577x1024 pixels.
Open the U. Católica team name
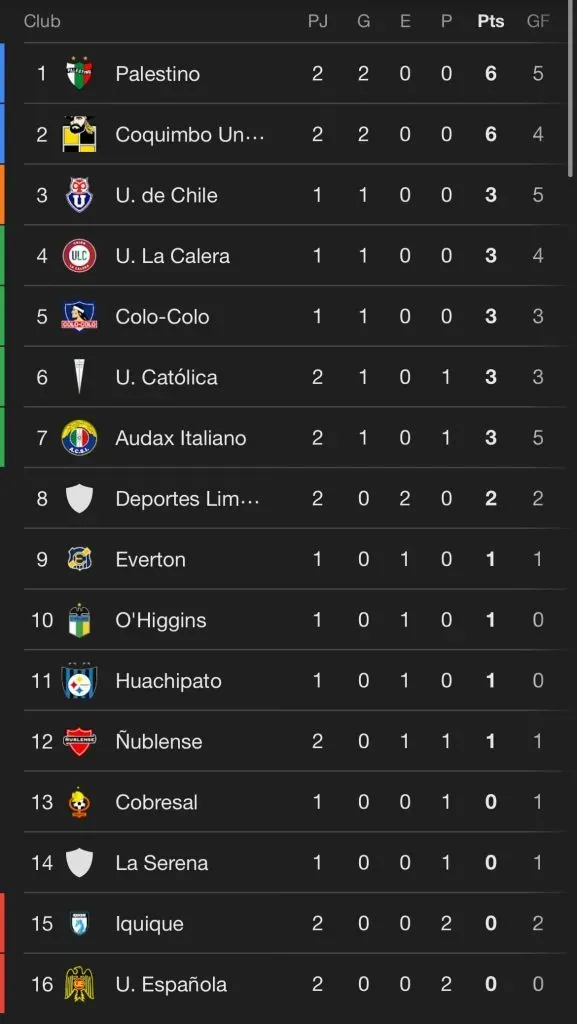pyautogui.click(x=166, y=377)
